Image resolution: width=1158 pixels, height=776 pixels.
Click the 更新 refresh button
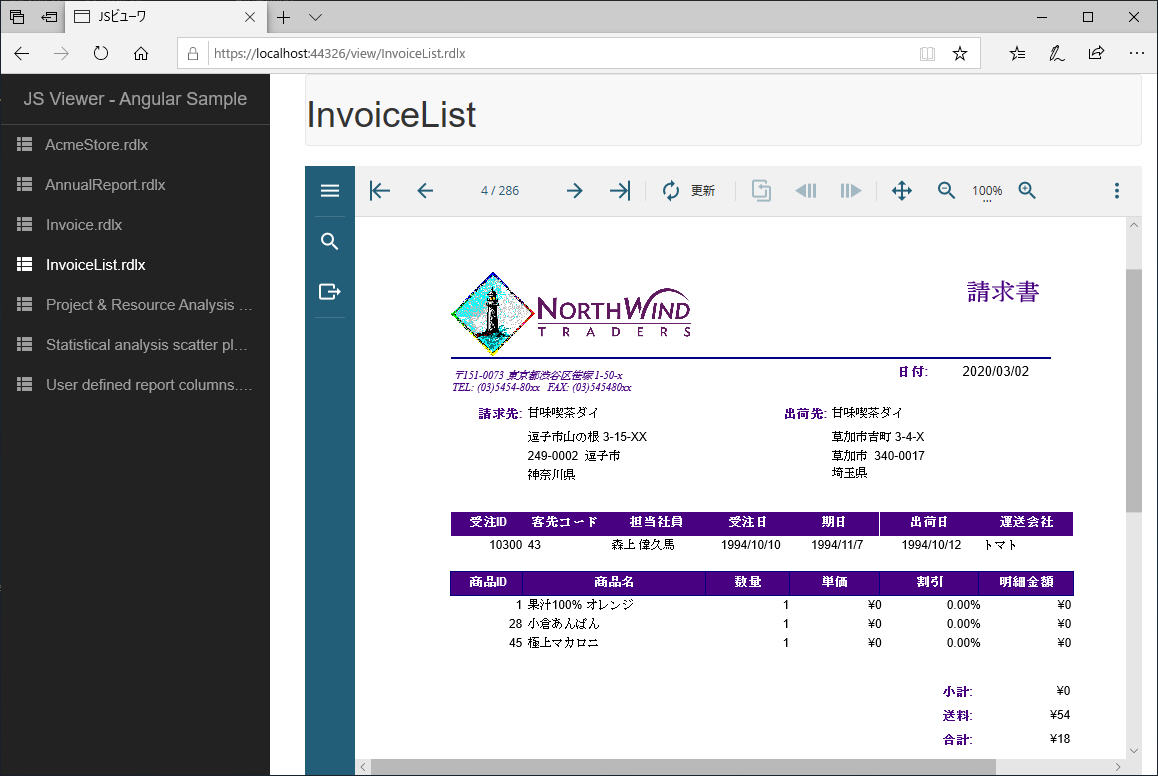tap(689, 191)
